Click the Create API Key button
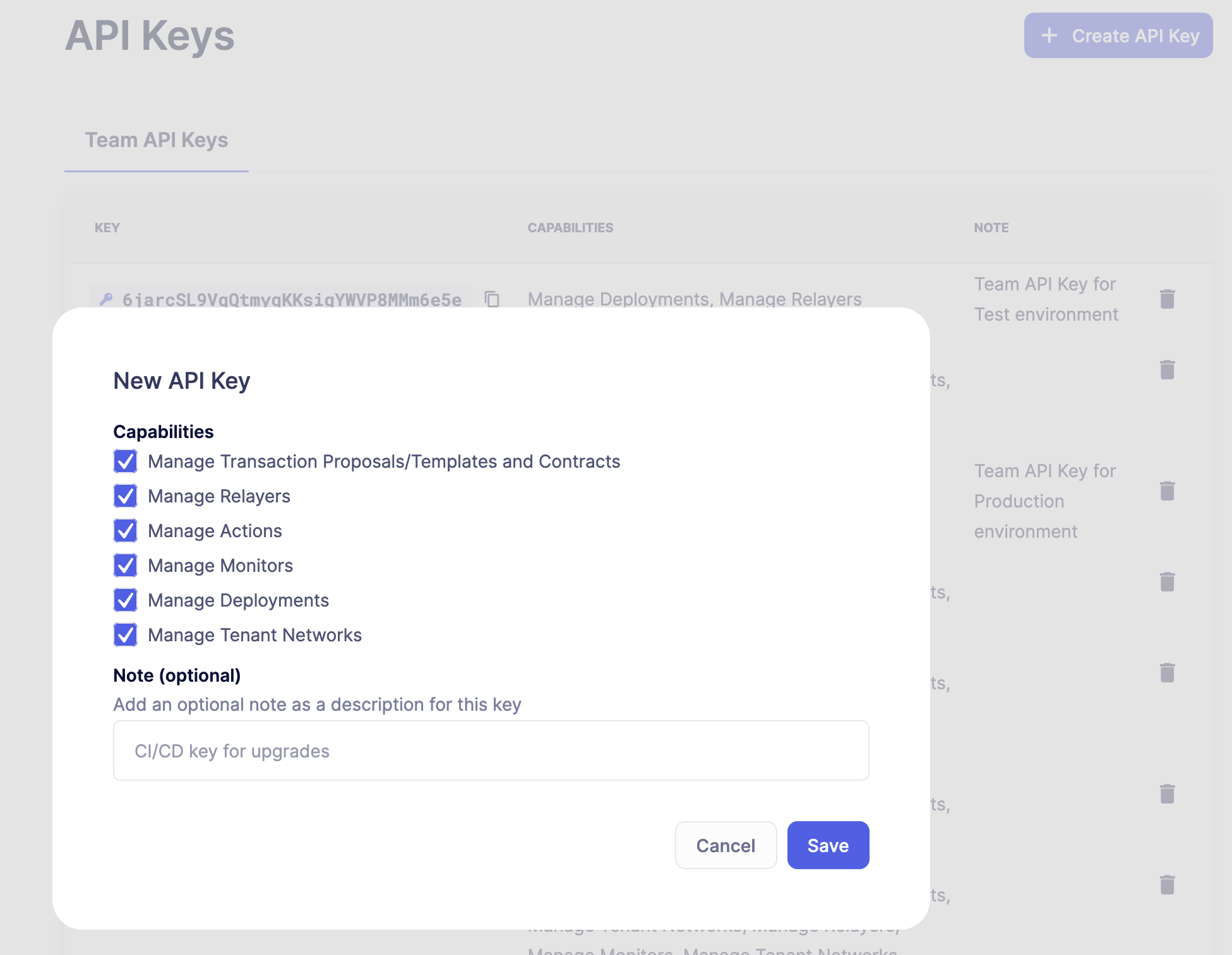 1118,35
